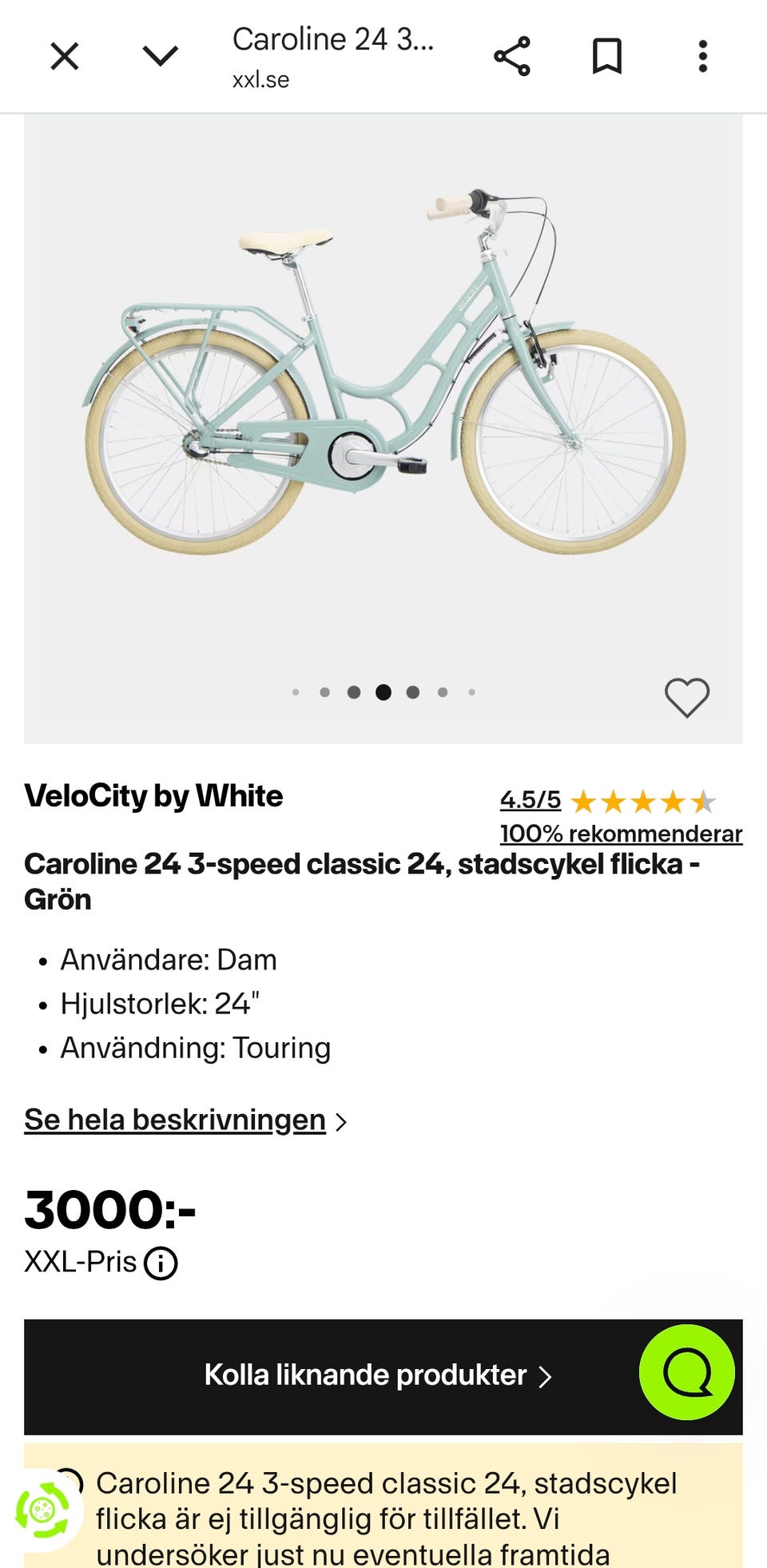Select the last carousel dot
This screenshot has height=1568, width=767.
click(471, 692)
